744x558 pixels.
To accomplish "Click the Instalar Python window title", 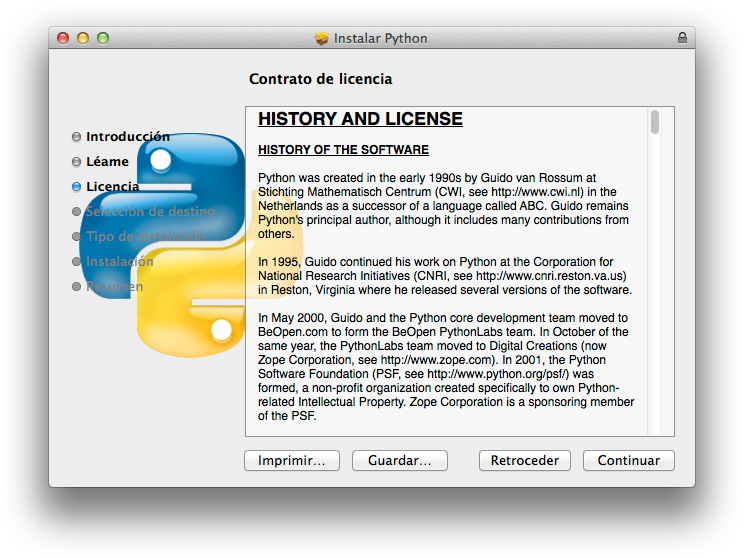I will pos(381,38).
